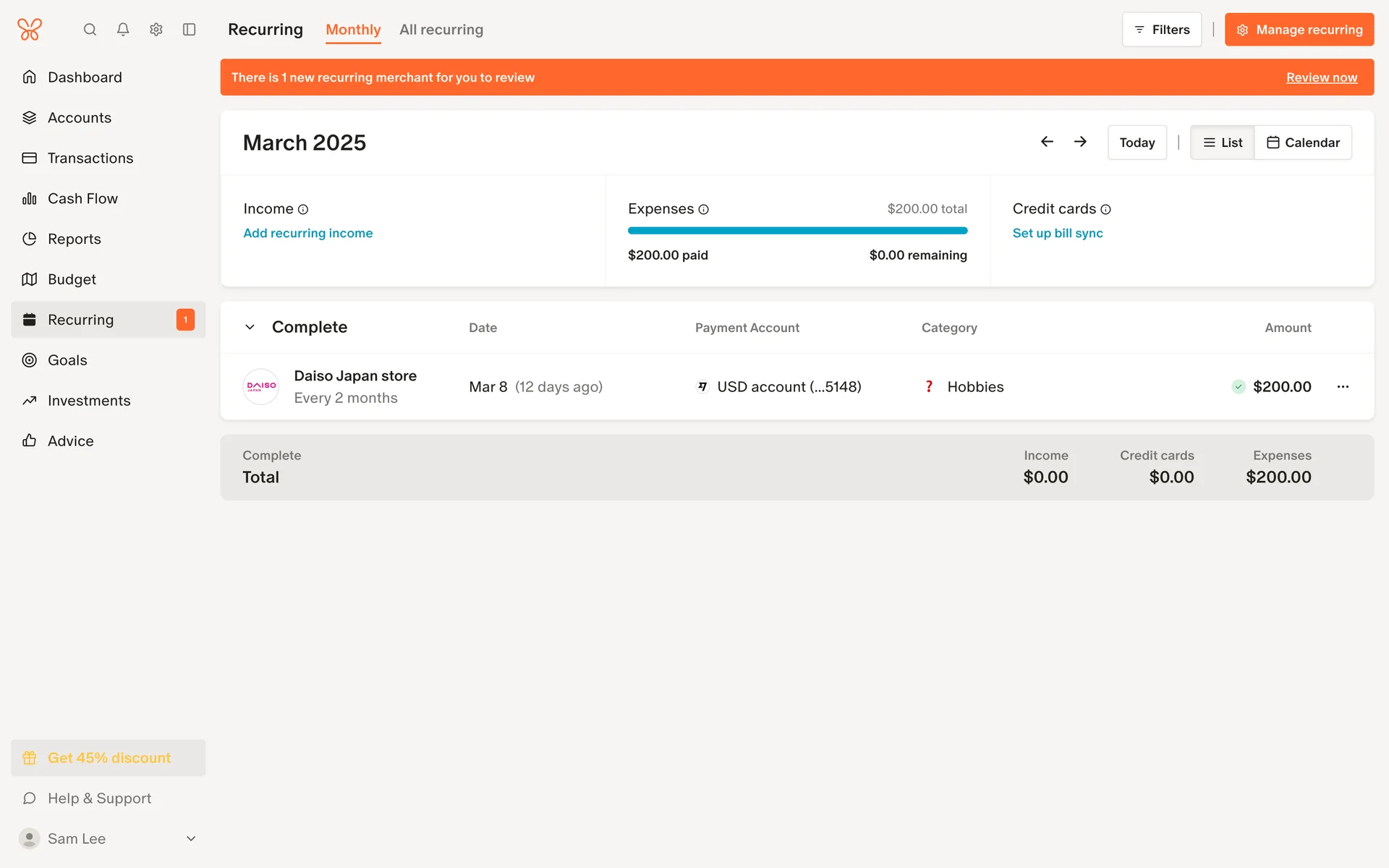The height and width of the screenshot is (868, 1389).
Task: Switch to All recurring tab
Action: pyautogui.click(x=441, y=30)
